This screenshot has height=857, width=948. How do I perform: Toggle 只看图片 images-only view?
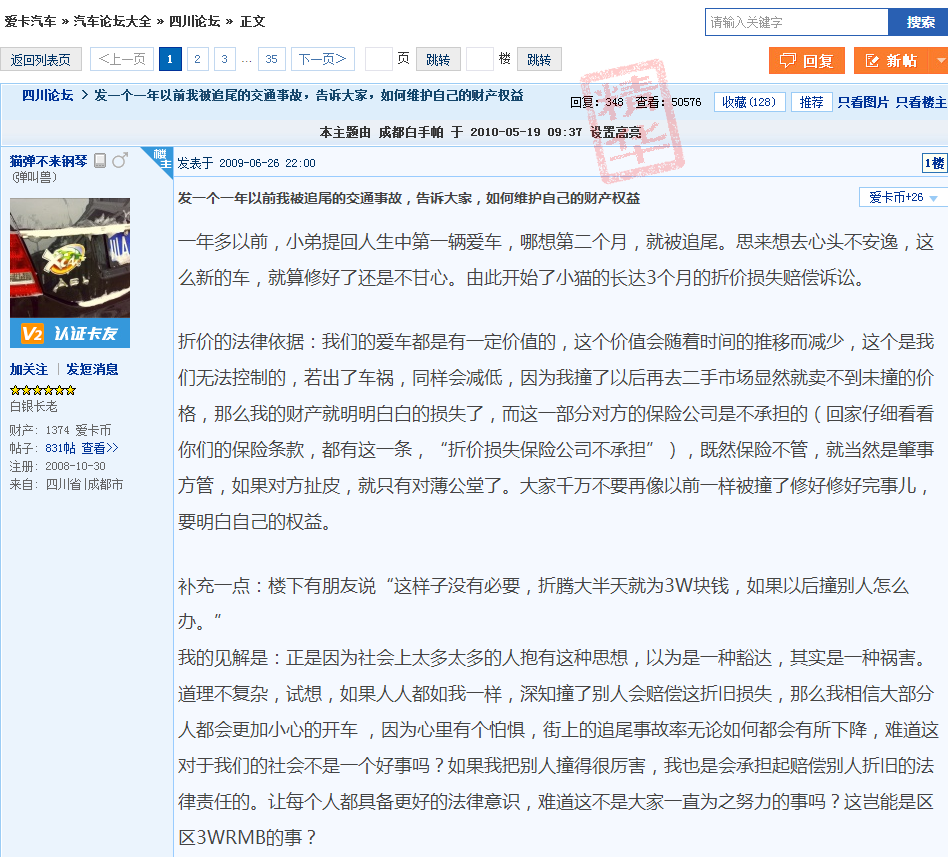[x=863, y=102]
